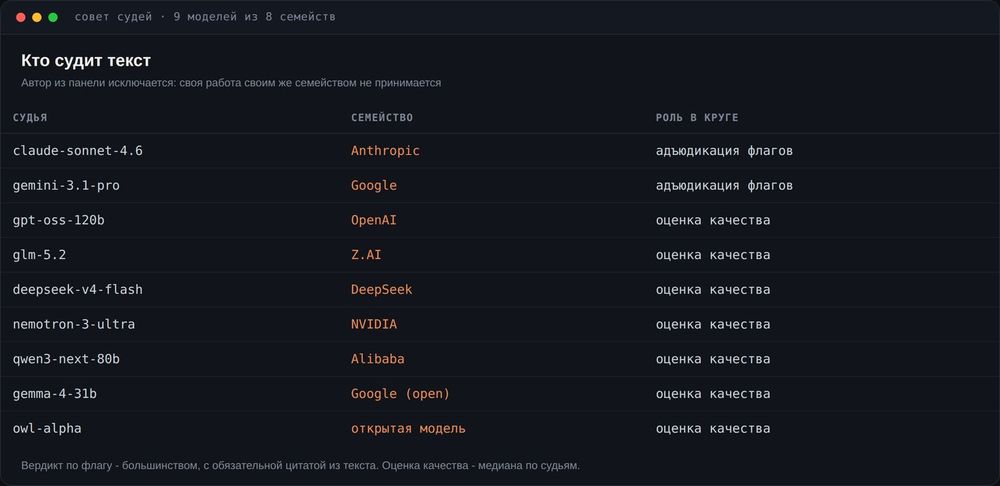Click 'оценка качества' in gemma-4-31b row
Image resolution: width=1000 pixels, height=486 pixels.
tap(713, 394)
